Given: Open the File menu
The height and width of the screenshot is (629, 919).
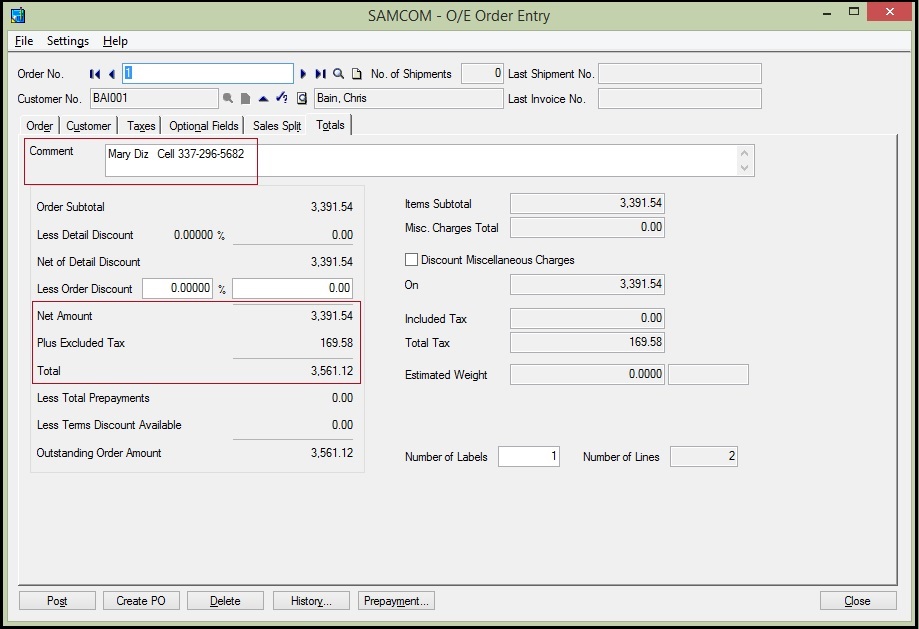Looking at the screenshot, I should click(24, 41).
